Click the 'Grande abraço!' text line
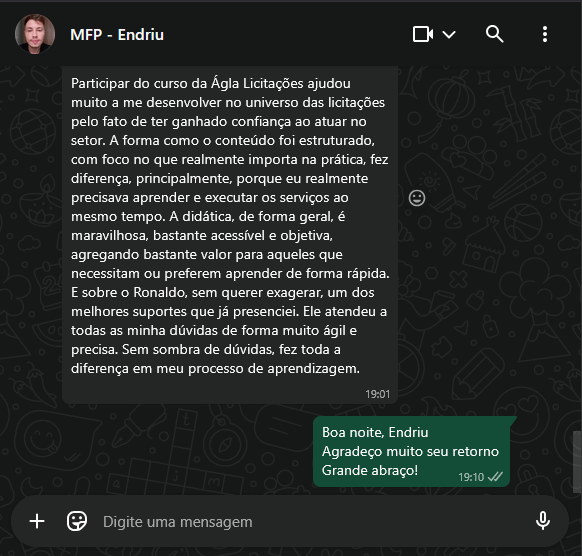The width and height of the screenshot is (582, 556). click(x=370, y=470)
